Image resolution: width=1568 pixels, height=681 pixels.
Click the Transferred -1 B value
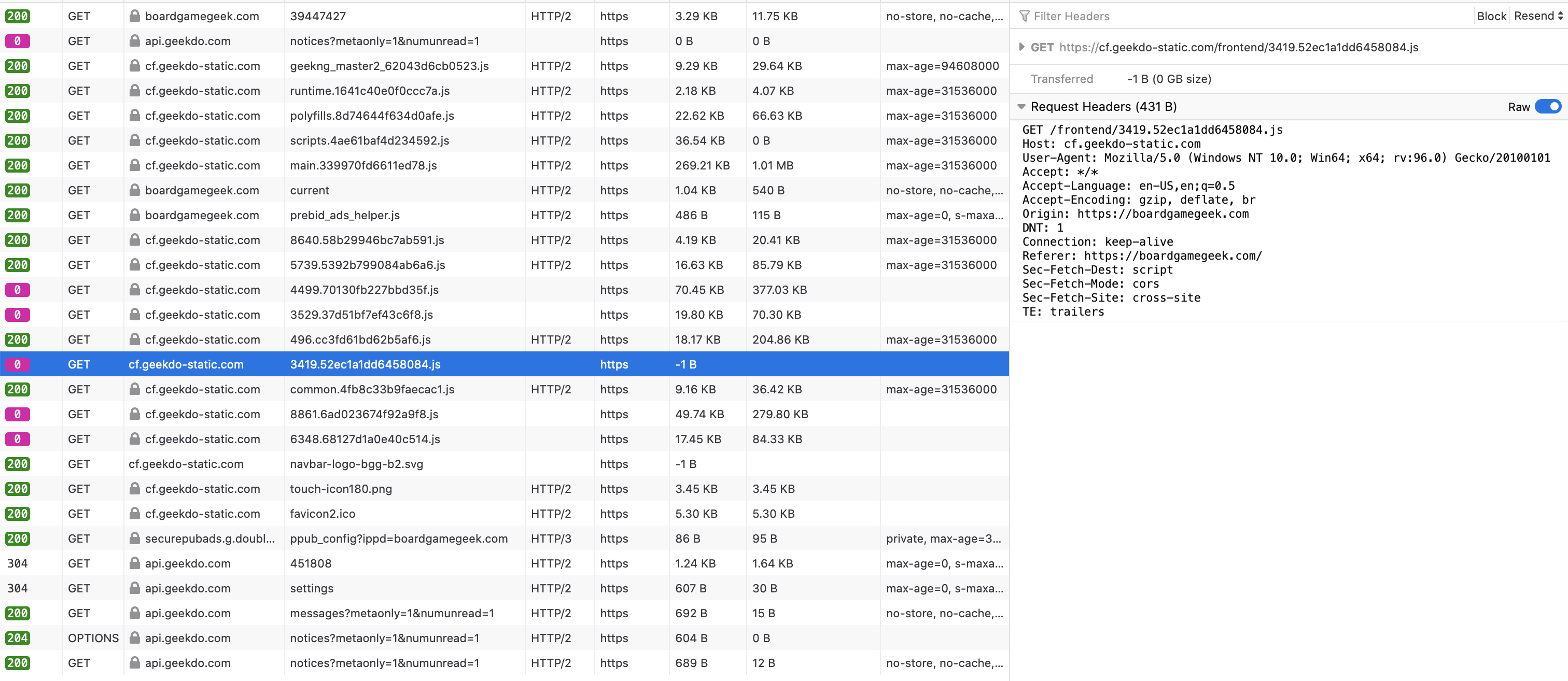click(x=1169, y=79)
